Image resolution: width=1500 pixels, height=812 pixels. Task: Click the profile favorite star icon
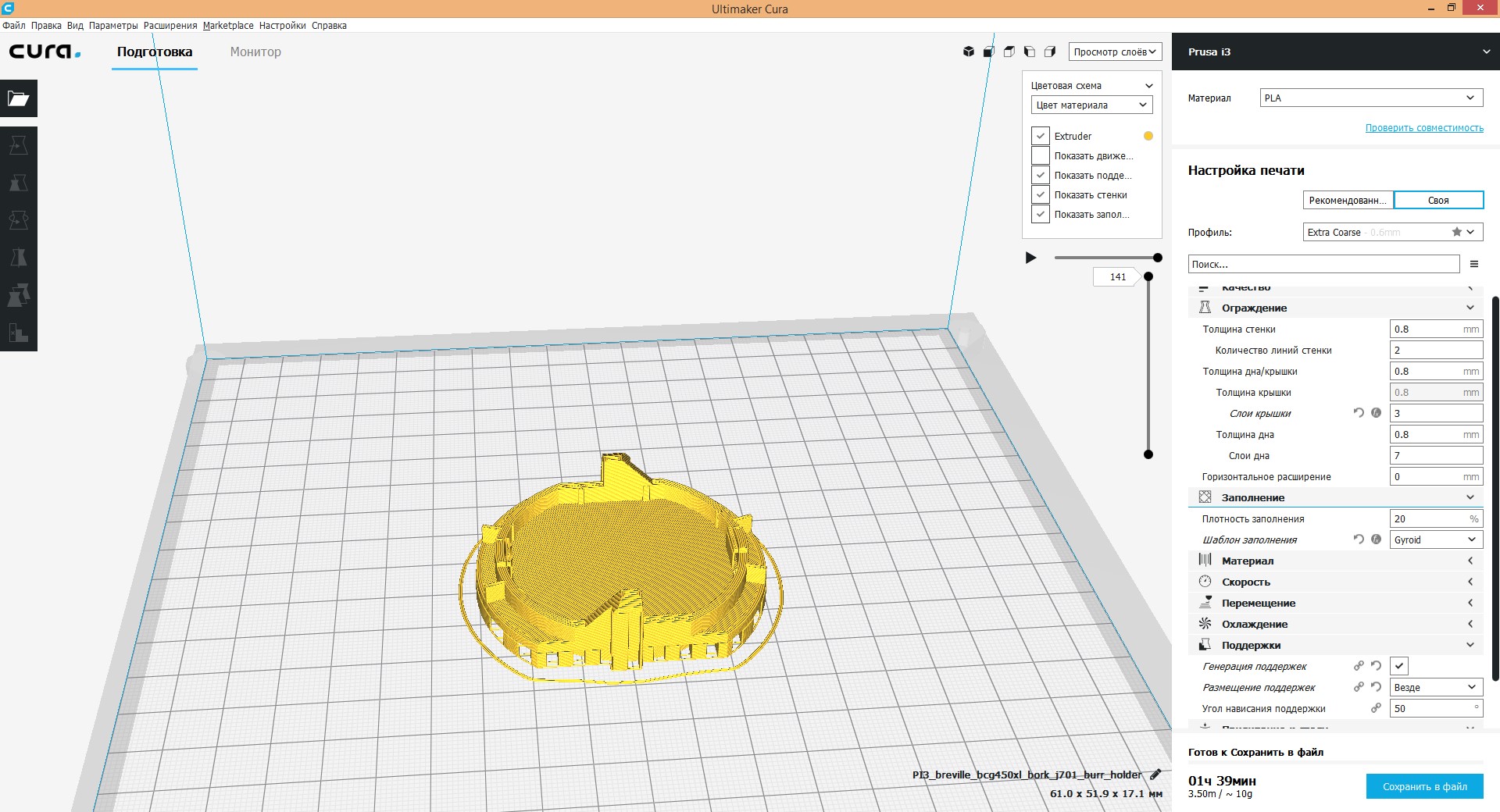(1457, 232)
